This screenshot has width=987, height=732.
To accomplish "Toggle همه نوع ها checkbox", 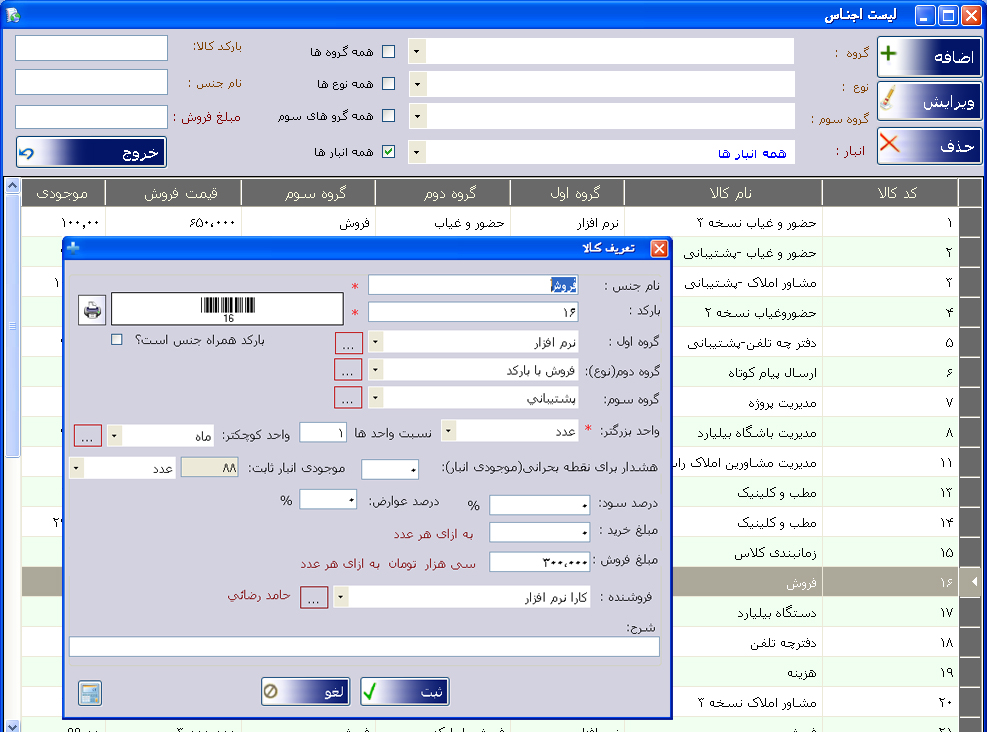I will pos(388,83).
